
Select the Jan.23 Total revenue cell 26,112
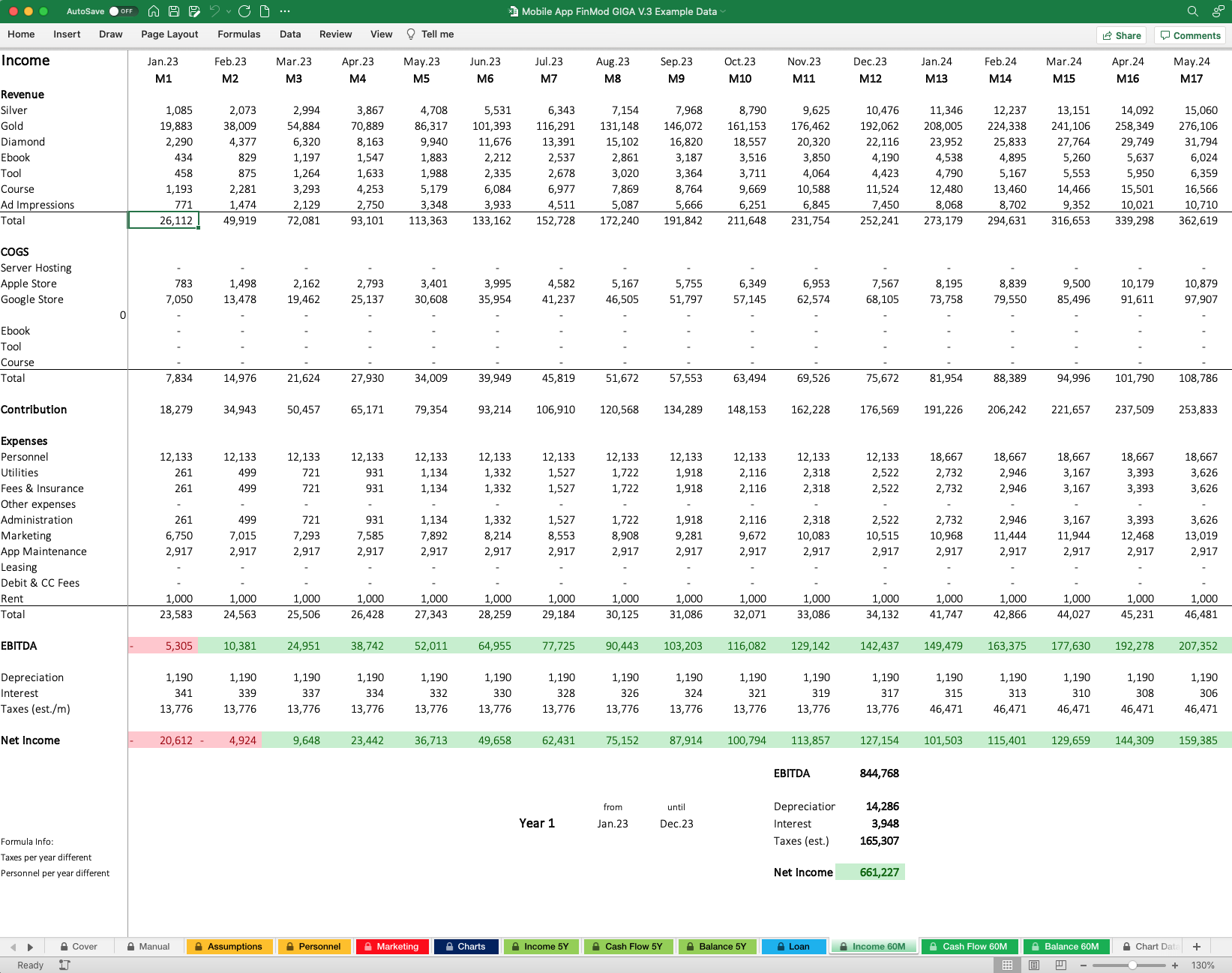pos(163,221)
